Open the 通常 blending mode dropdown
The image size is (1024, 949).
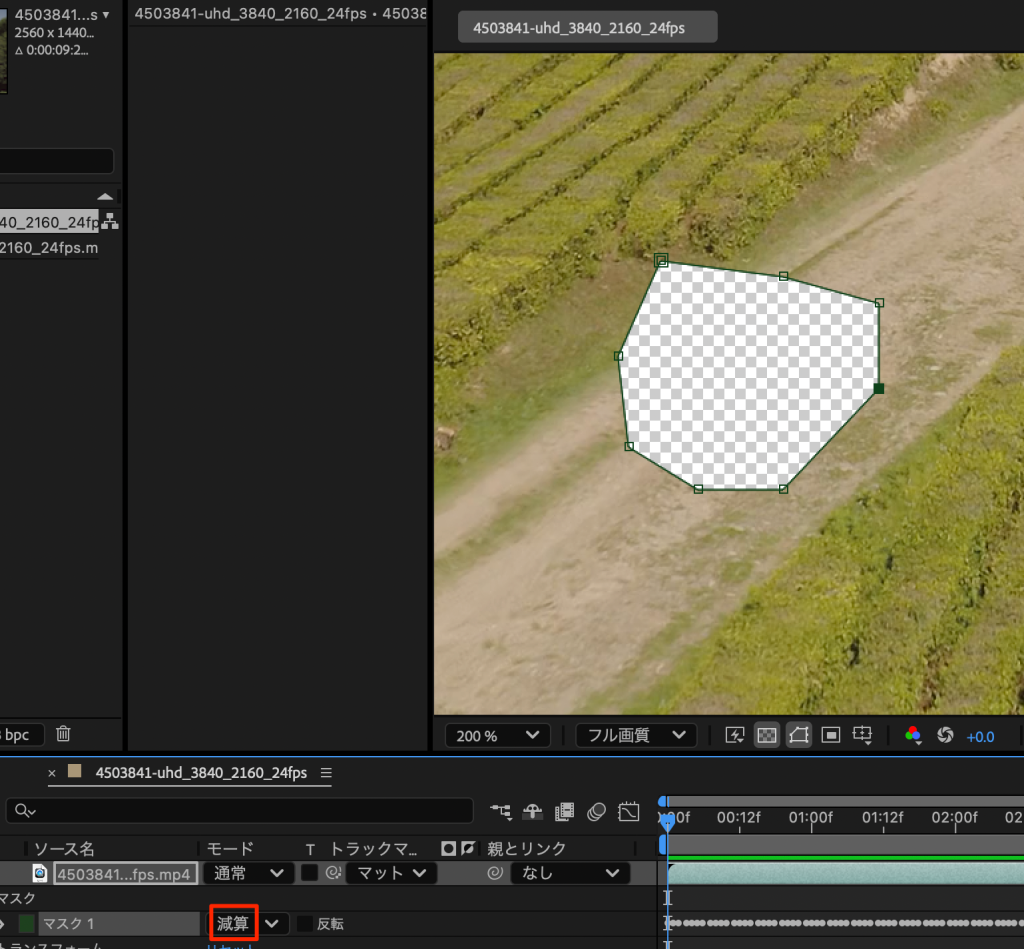pos(248,873)
